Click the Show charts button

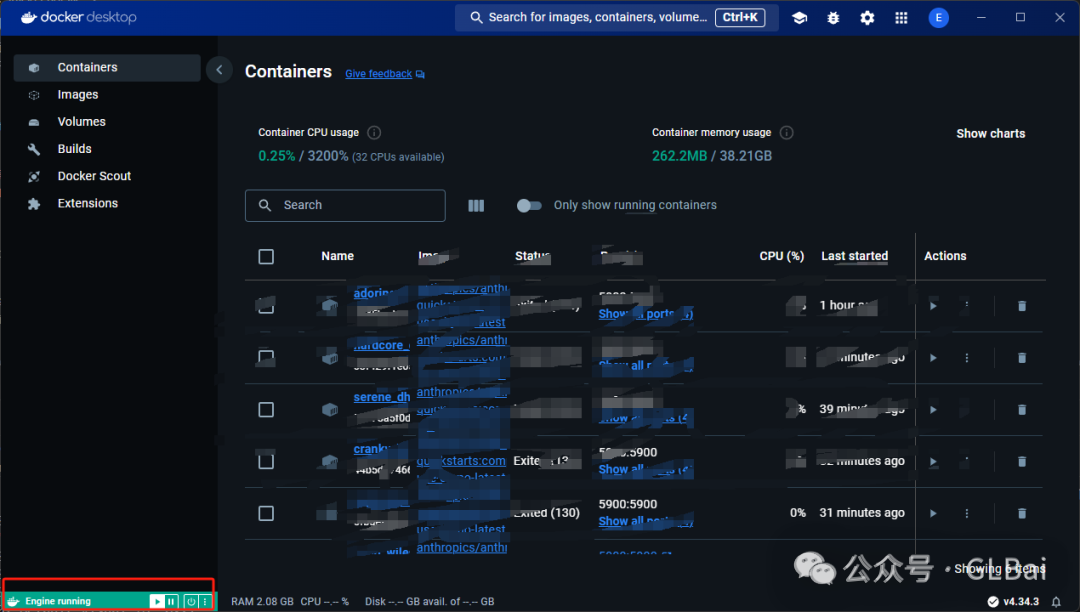[990, 133]
